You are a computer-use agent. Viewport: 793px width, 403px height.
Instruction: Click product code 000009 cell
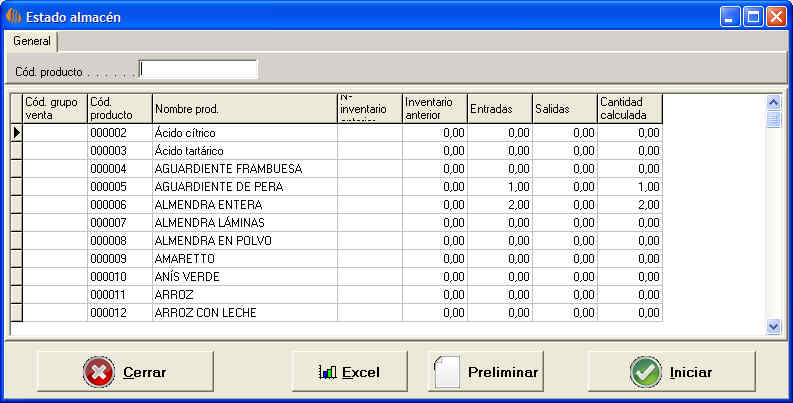(x=119, y=259)
